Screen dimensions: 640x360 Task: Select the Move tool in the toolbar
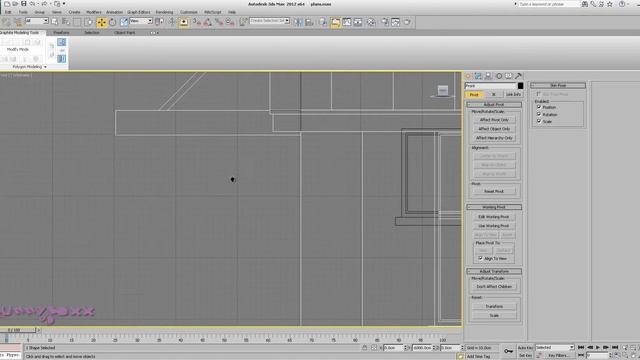(101, 22)
